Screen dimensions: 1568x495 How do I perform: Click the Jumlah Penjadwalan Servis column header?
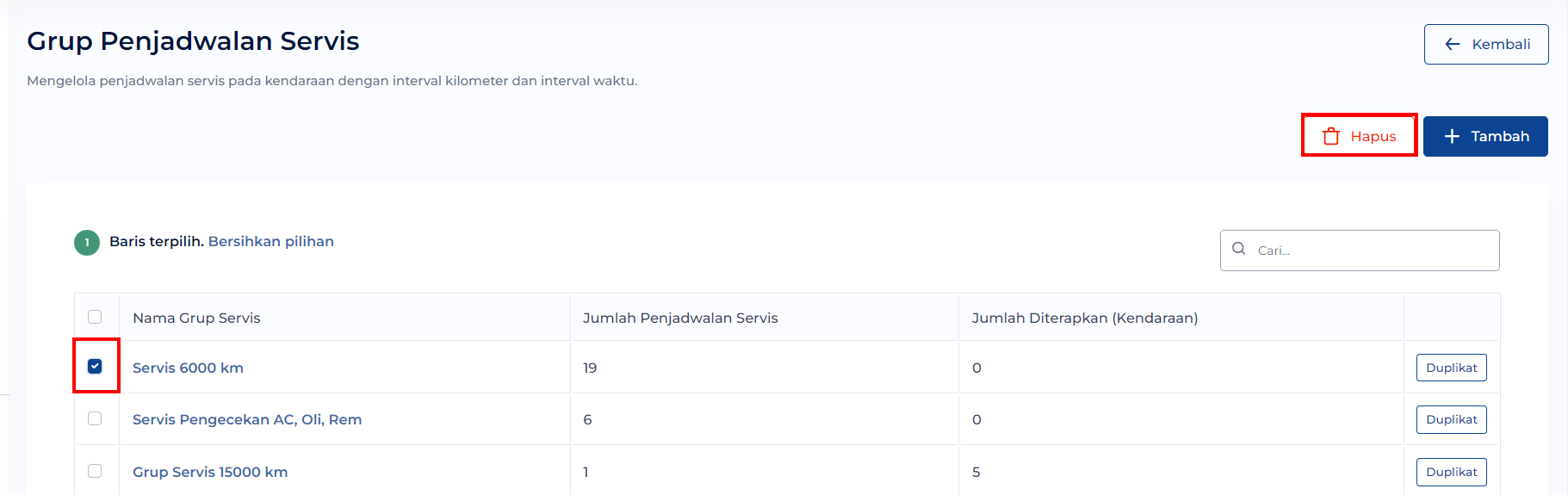[680, 318]
